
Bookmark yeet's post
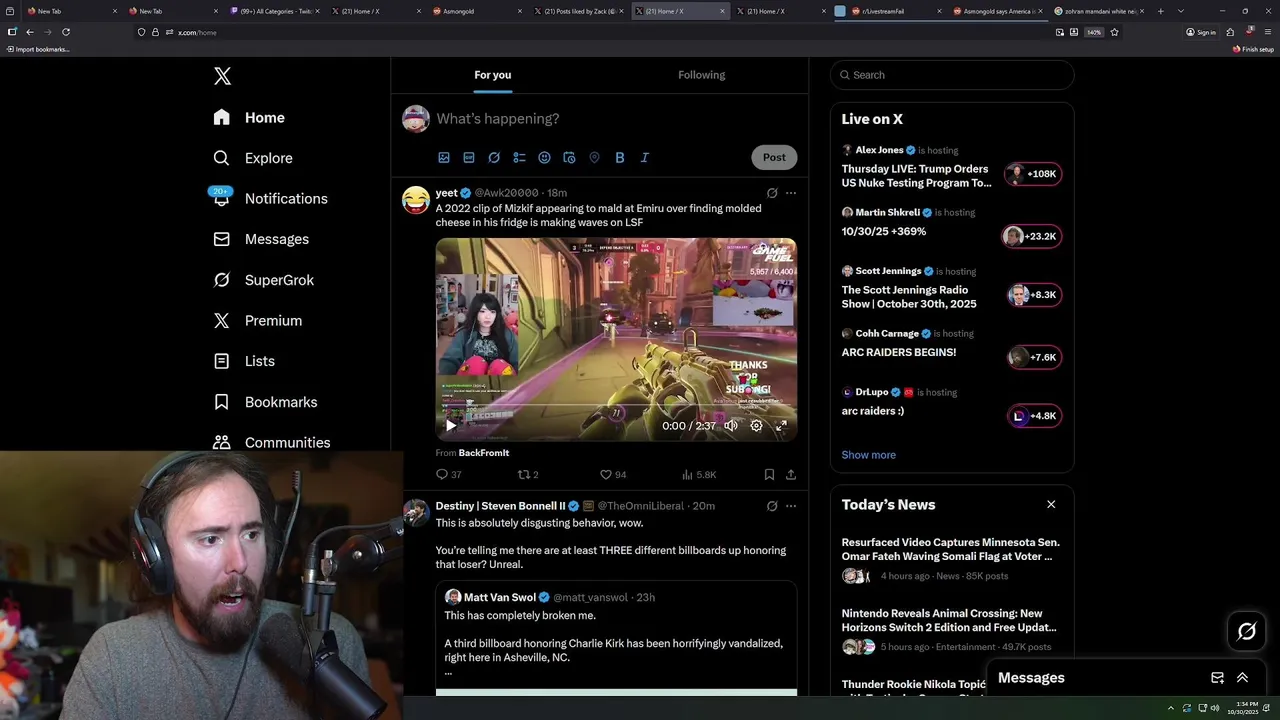click(769, 475)
